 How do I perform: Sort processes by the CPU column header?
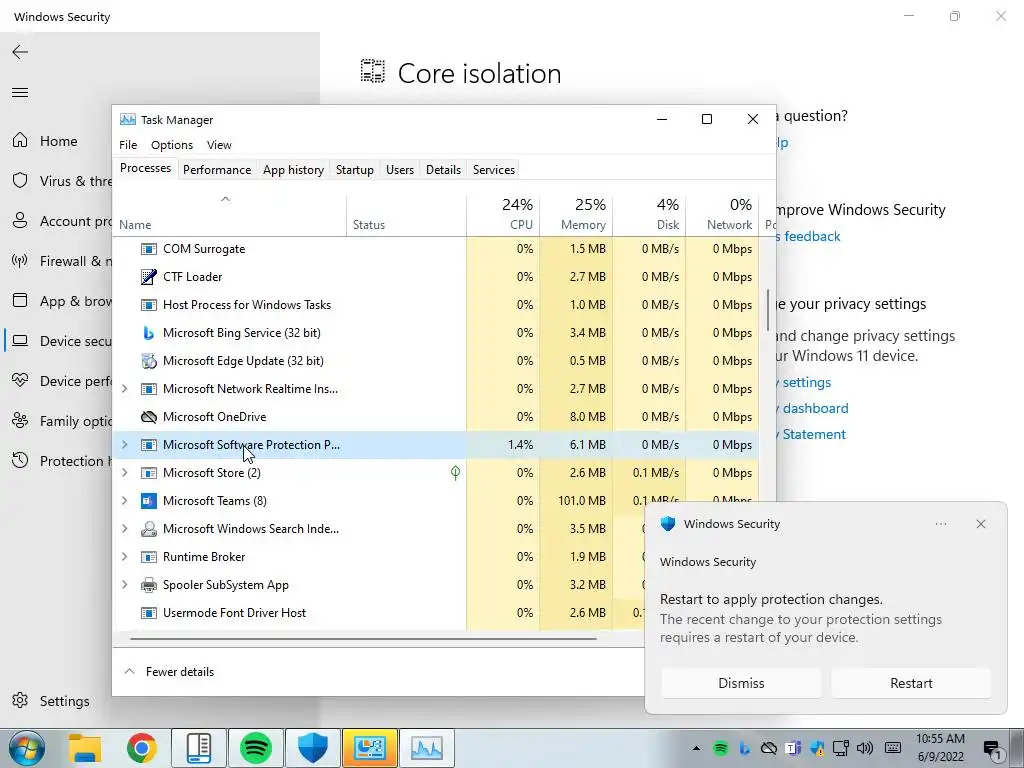(x=503, y=215)
